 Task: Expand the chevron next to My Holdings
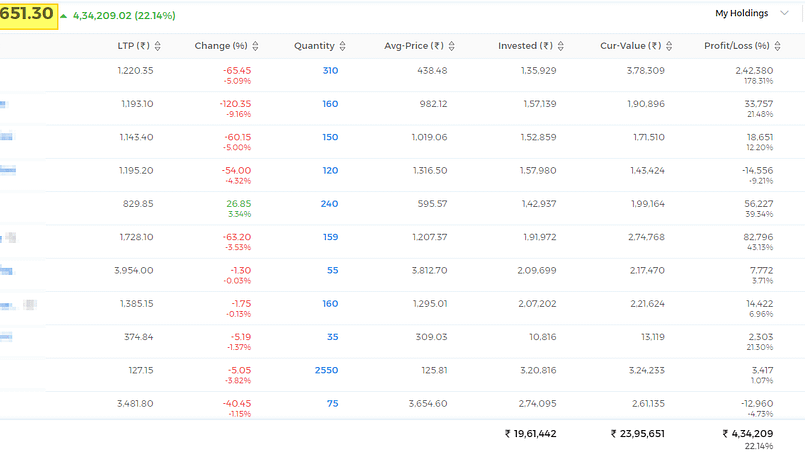pos(784,13)
